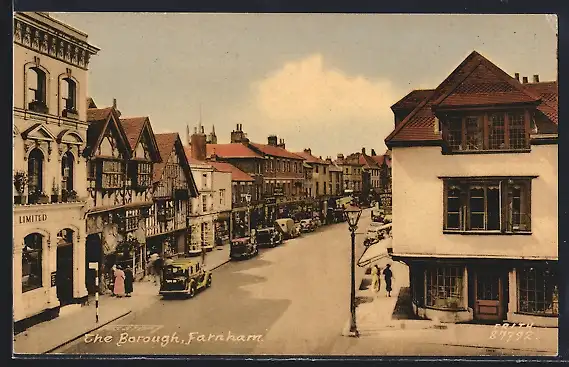The image size is (569, 367).
Task: Click the LIMITED sign on the bank
Action: pyautogui.click(x=33, y=219)
